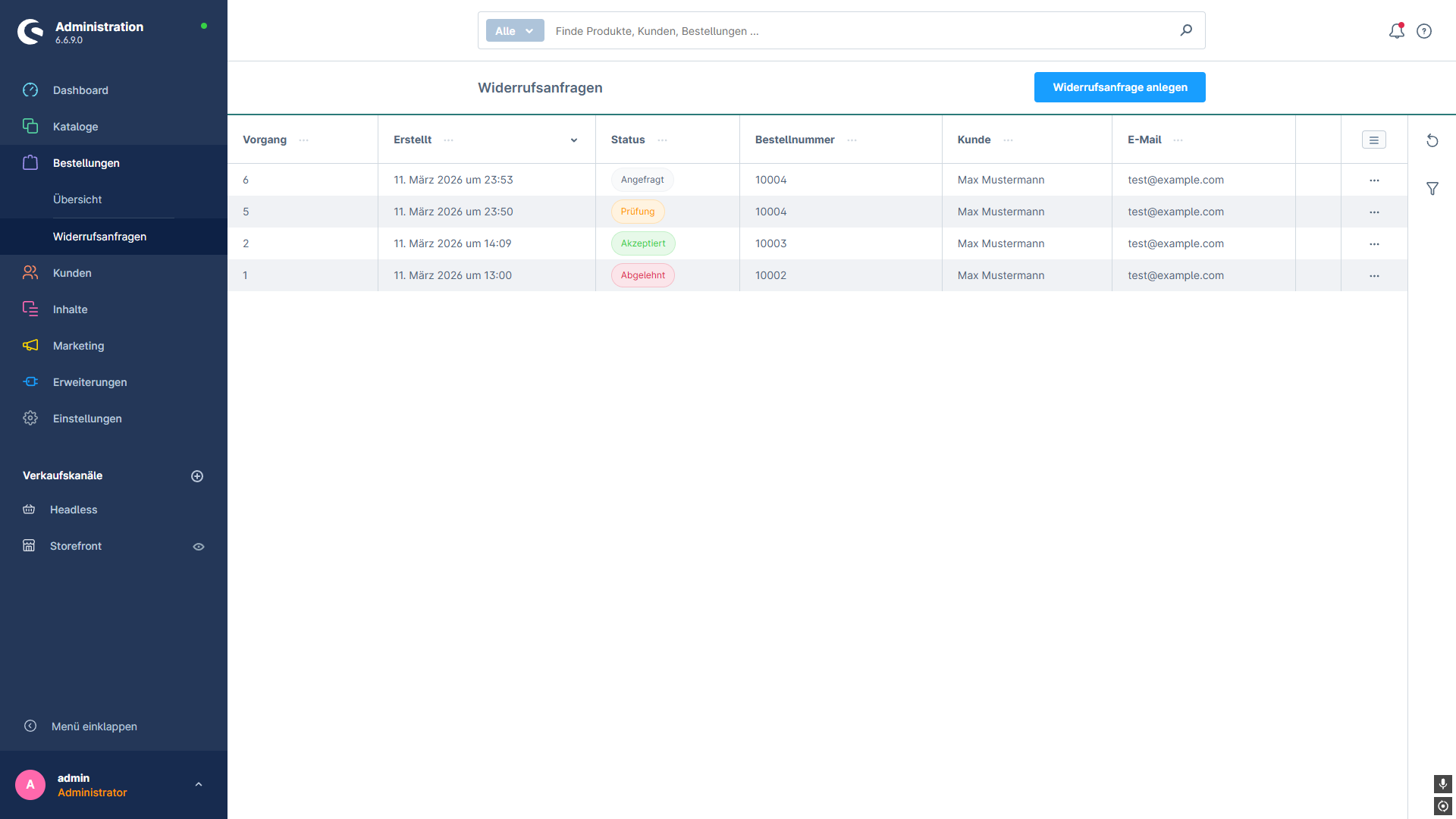Open the filter funnel sidebar icon
This screenshot has width=1456, height=819.
click(1432, 189)
